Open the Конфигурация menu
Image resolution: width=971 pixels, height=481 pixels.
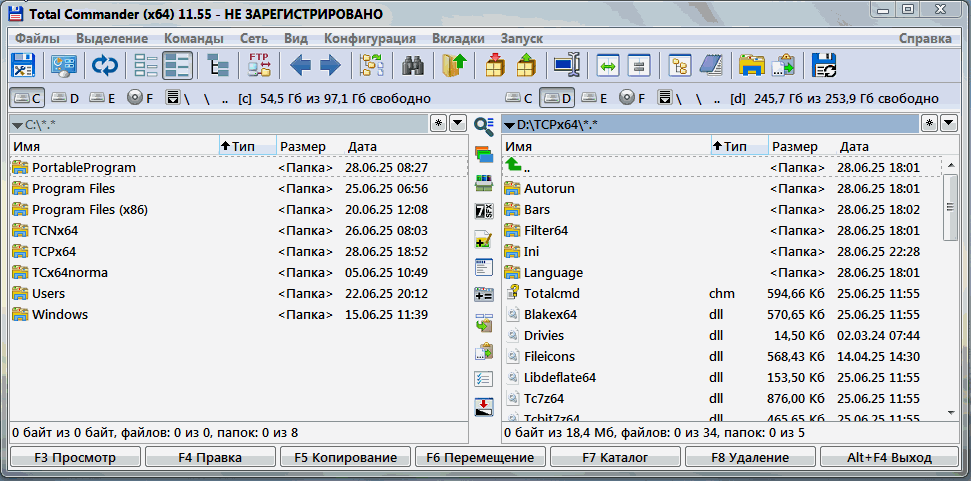coord(370,38)
